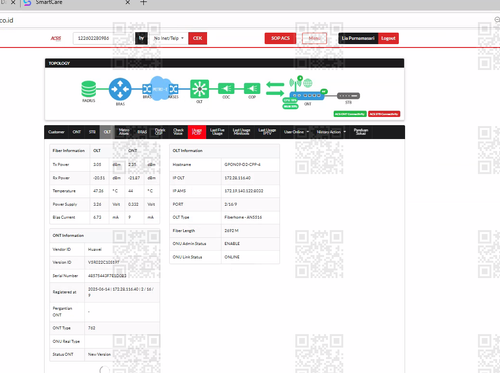Expand the User Online dropdown menu

296,132
